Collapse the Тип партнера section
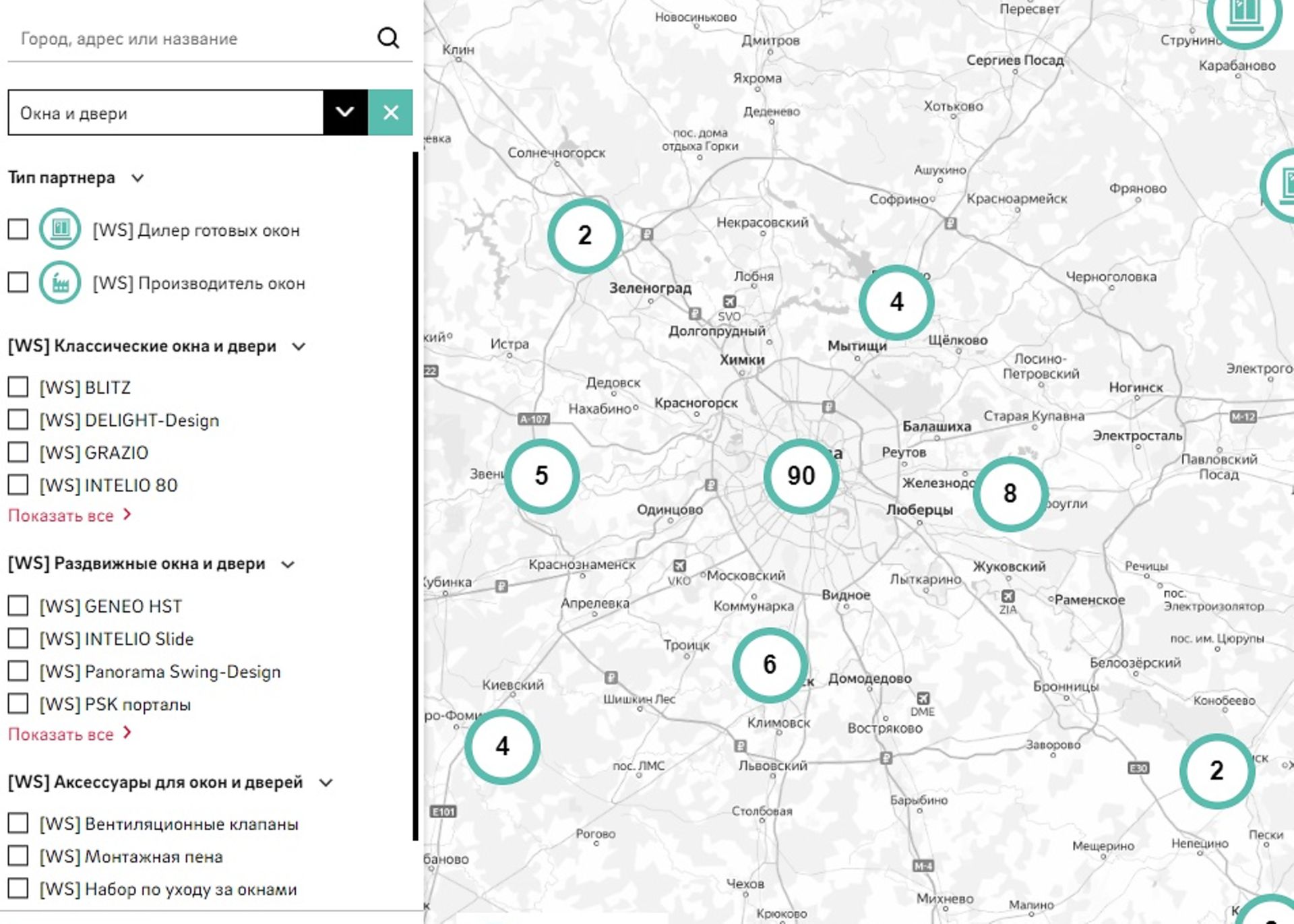Image resolution: width=1294 pixels, height=924 pixels. (x=137, y=178)
